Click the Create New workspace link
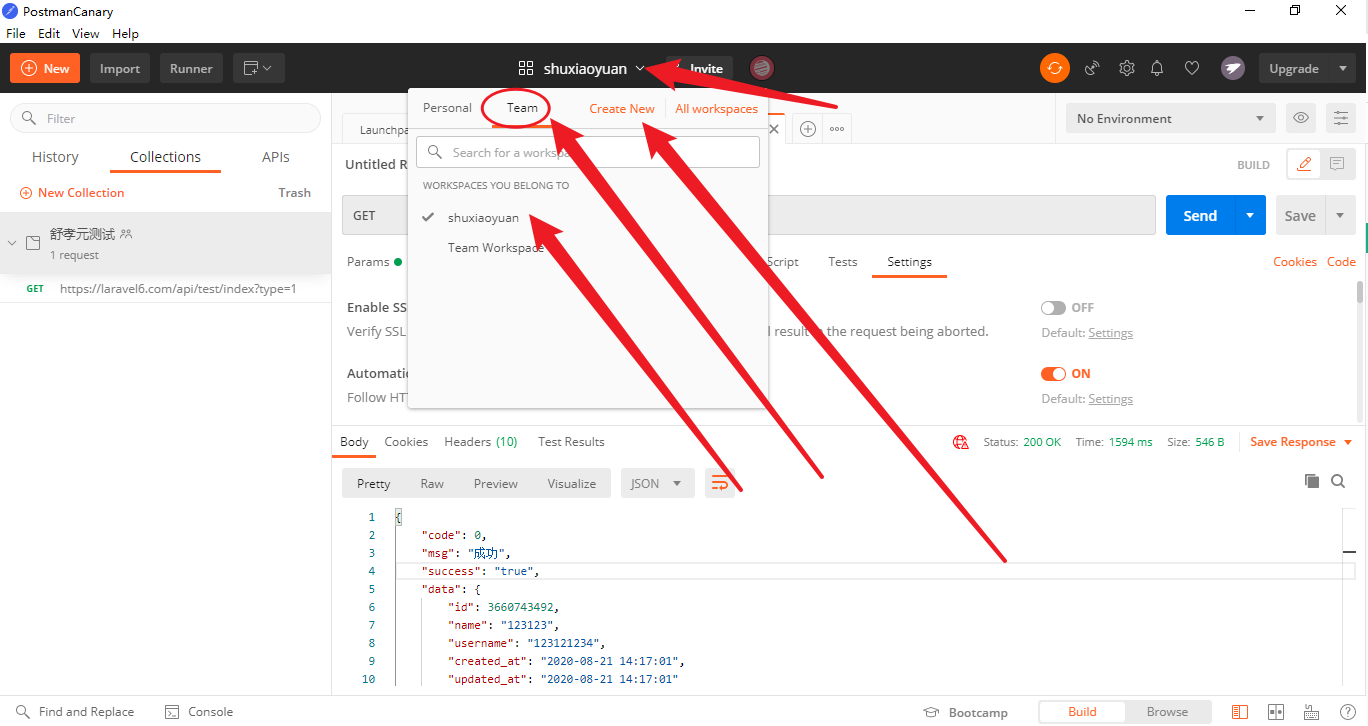1368x726 pixels. [x=622, y=109]
